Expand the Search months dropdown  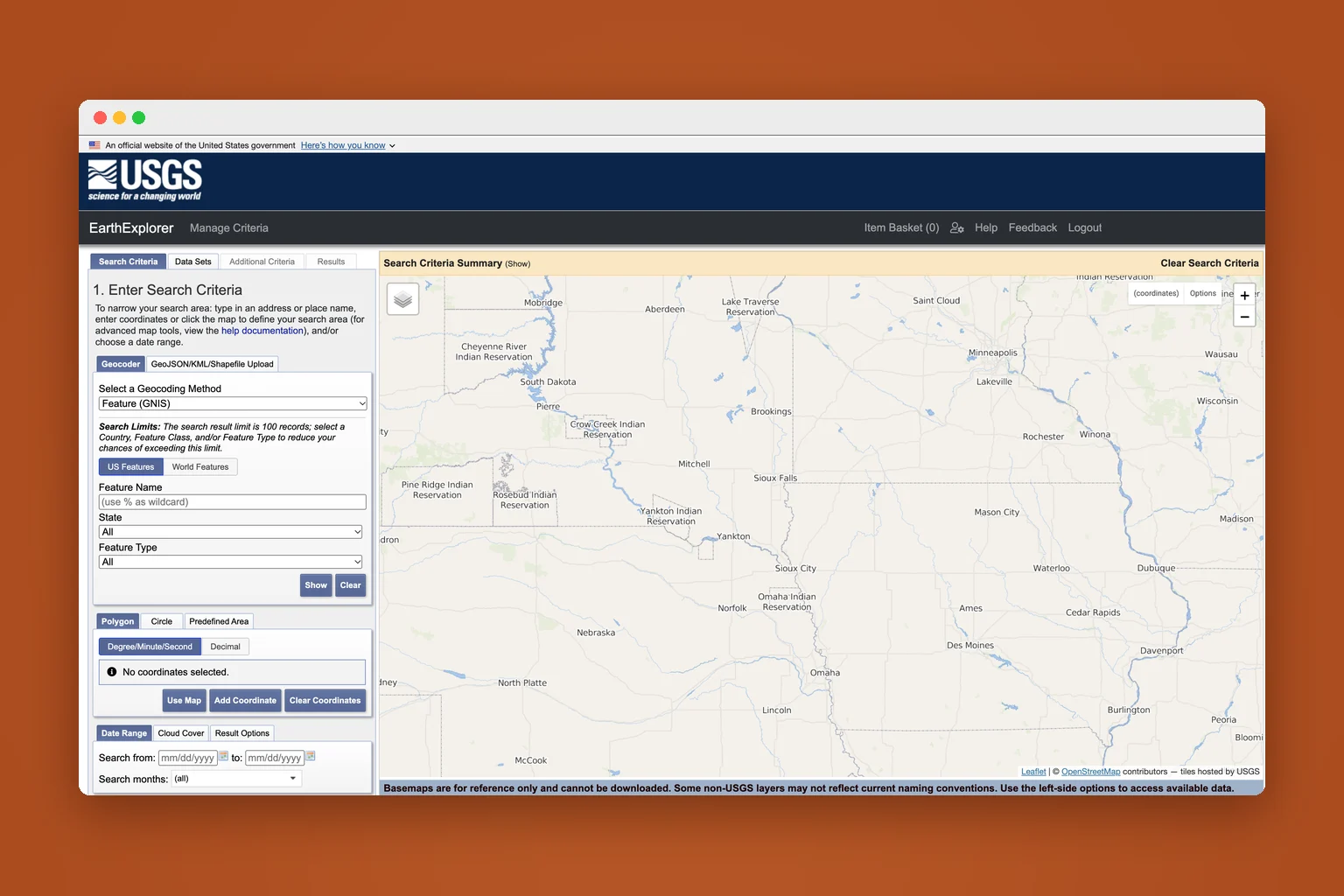pos(236,779)
